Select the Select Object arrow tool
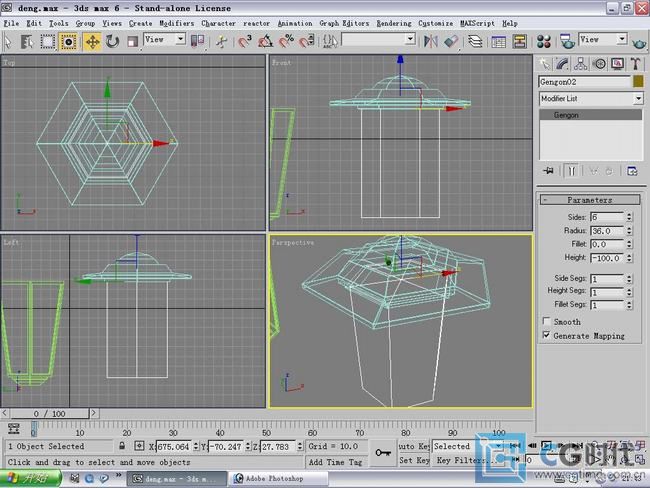Screen dimensions: 650x488 [x=8, y=41]
